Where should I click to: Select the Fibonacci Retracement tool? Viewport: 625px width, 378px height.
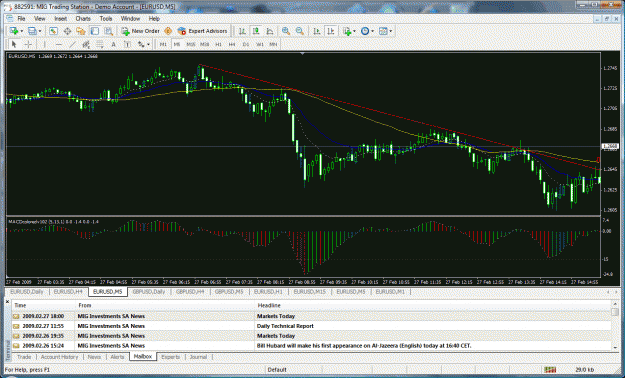pos(99,44)
